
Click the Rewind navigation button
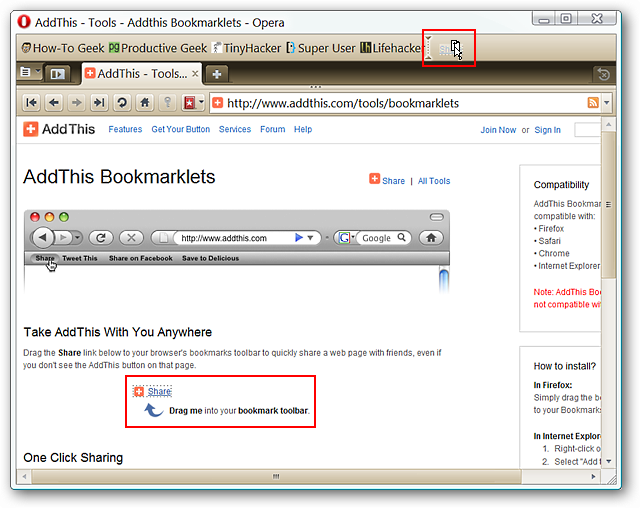point(31,102)
